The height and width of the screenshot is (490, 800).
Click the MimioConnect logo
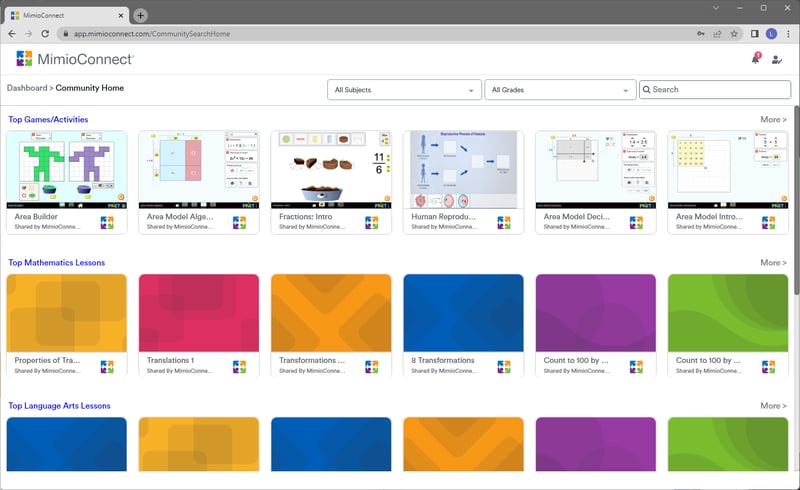point(74,59)
